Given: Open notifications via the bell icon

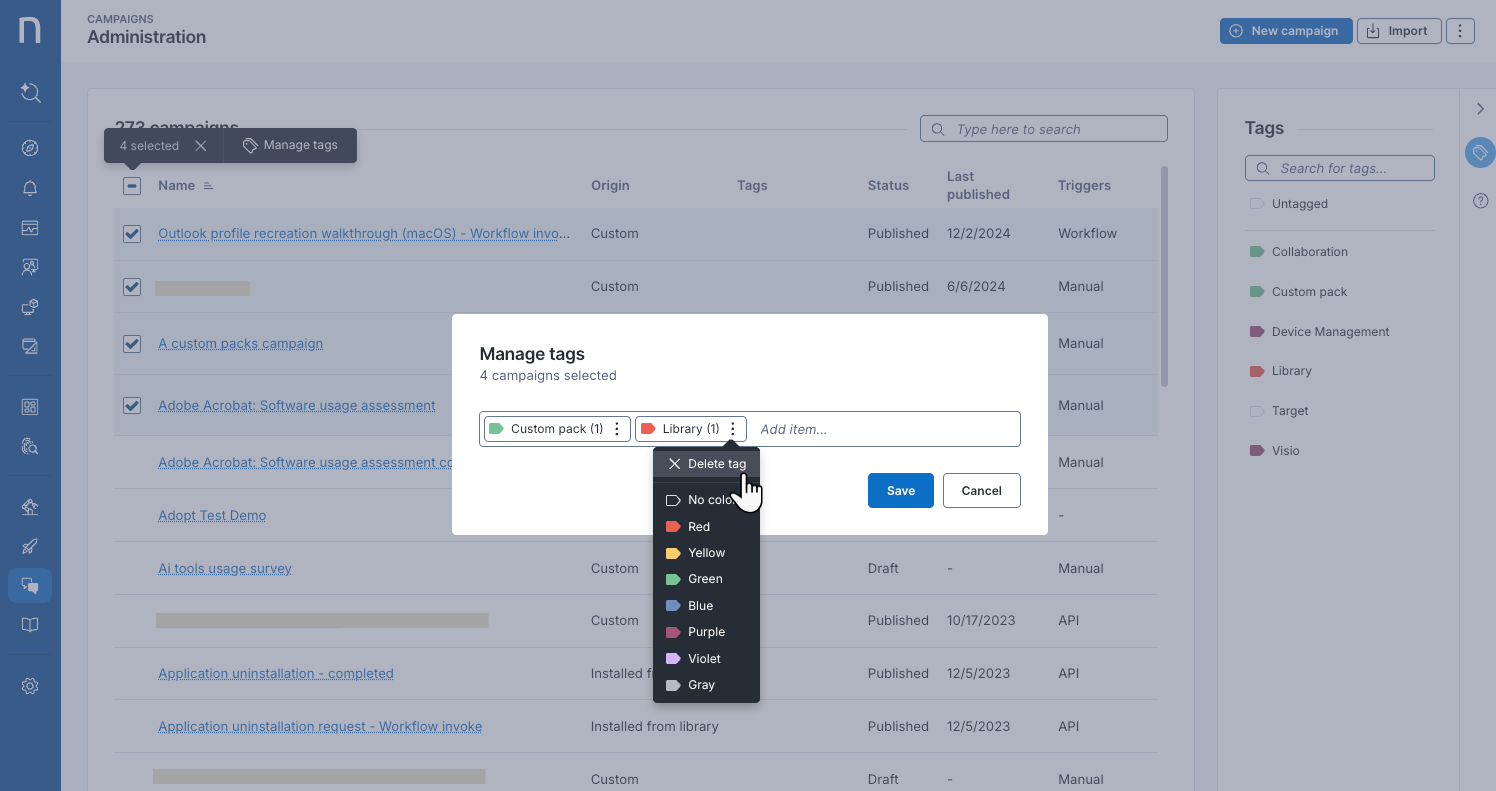Looking at the screenshot, I should (x=30, y=188).
